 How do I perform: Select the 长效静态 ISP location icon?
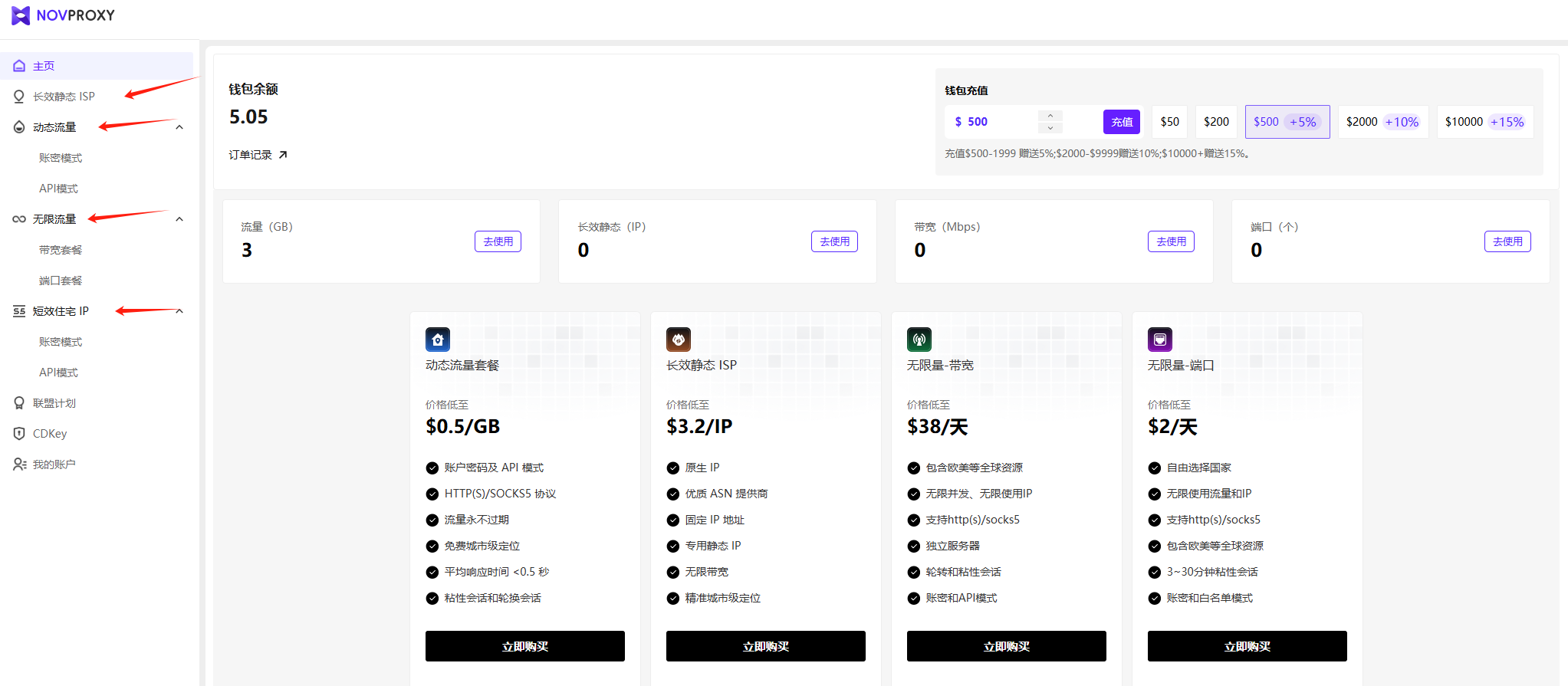click(x=19, y=97)
